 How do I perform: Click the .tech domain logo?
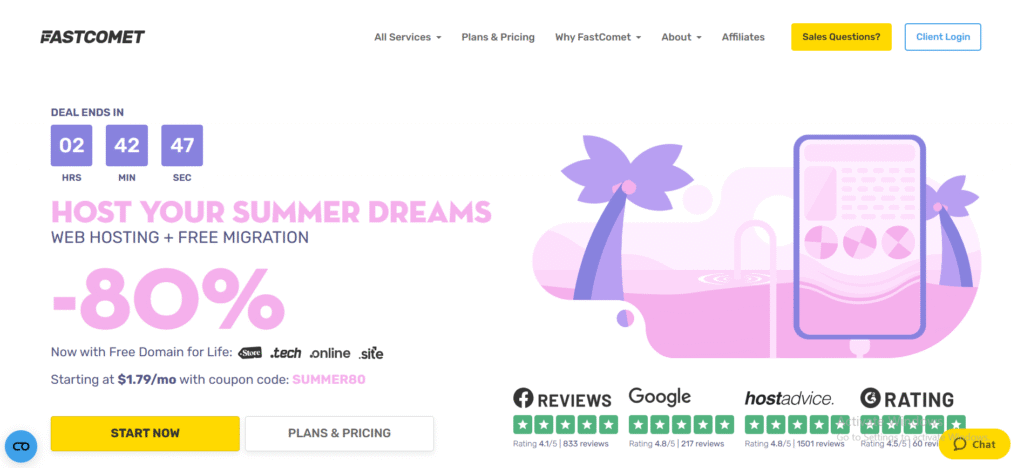coord(286,353)
